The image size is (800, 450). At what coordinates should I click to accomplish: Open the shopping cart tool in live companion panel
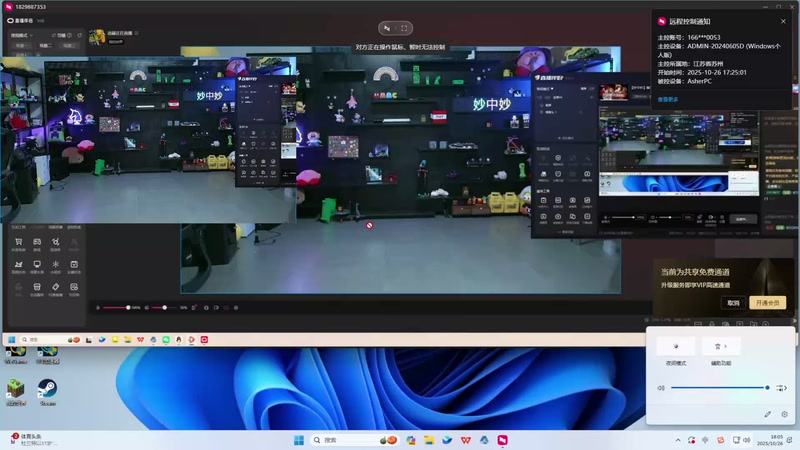(x=18, y=242)
